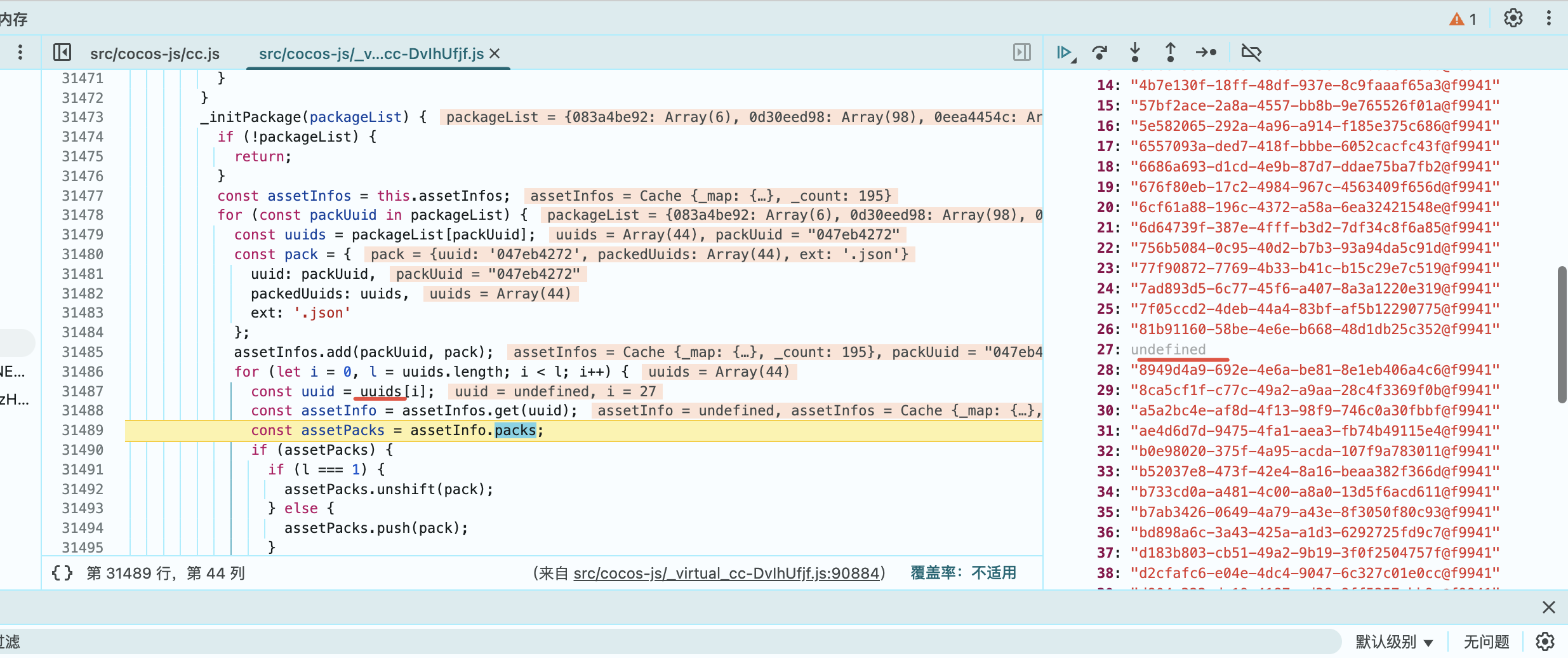Click the scope panel scrollbar thumb
This screenshot has height=658, width=1568.
point(1562,335)
